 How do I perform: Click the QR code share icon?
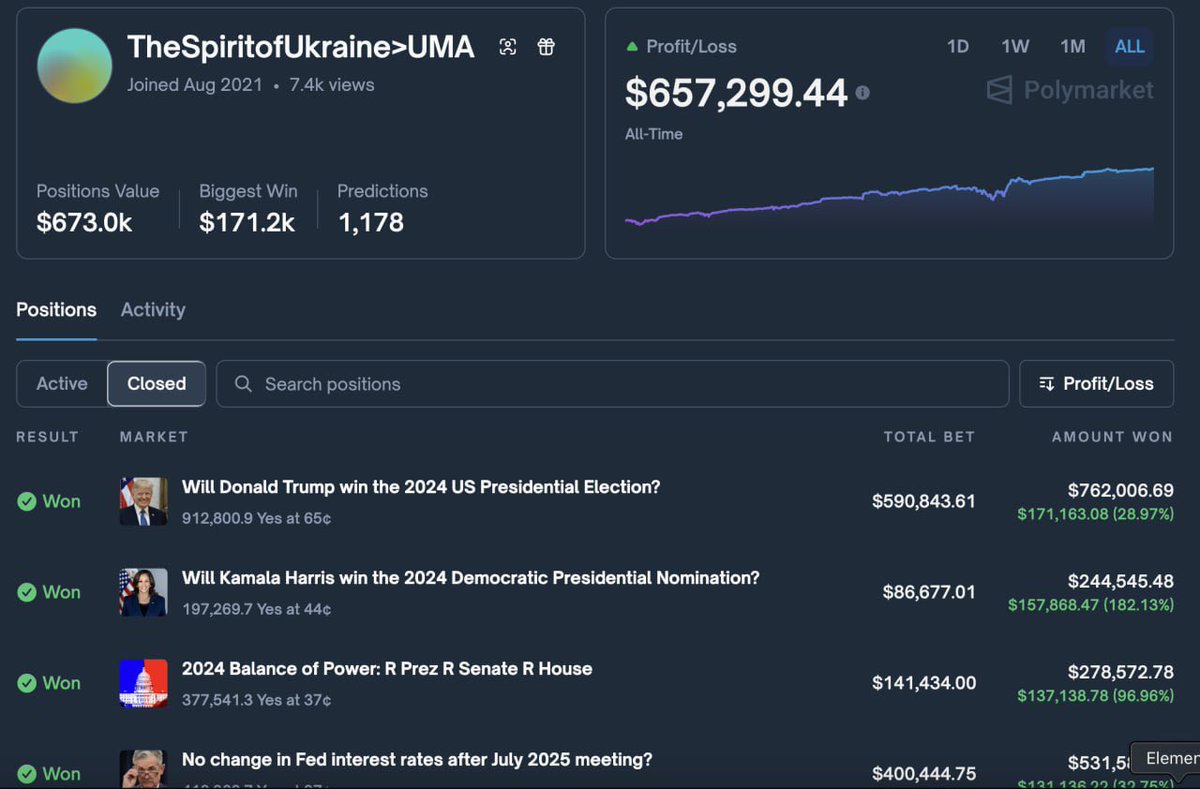pyautogui.click(x=508, y=46)
